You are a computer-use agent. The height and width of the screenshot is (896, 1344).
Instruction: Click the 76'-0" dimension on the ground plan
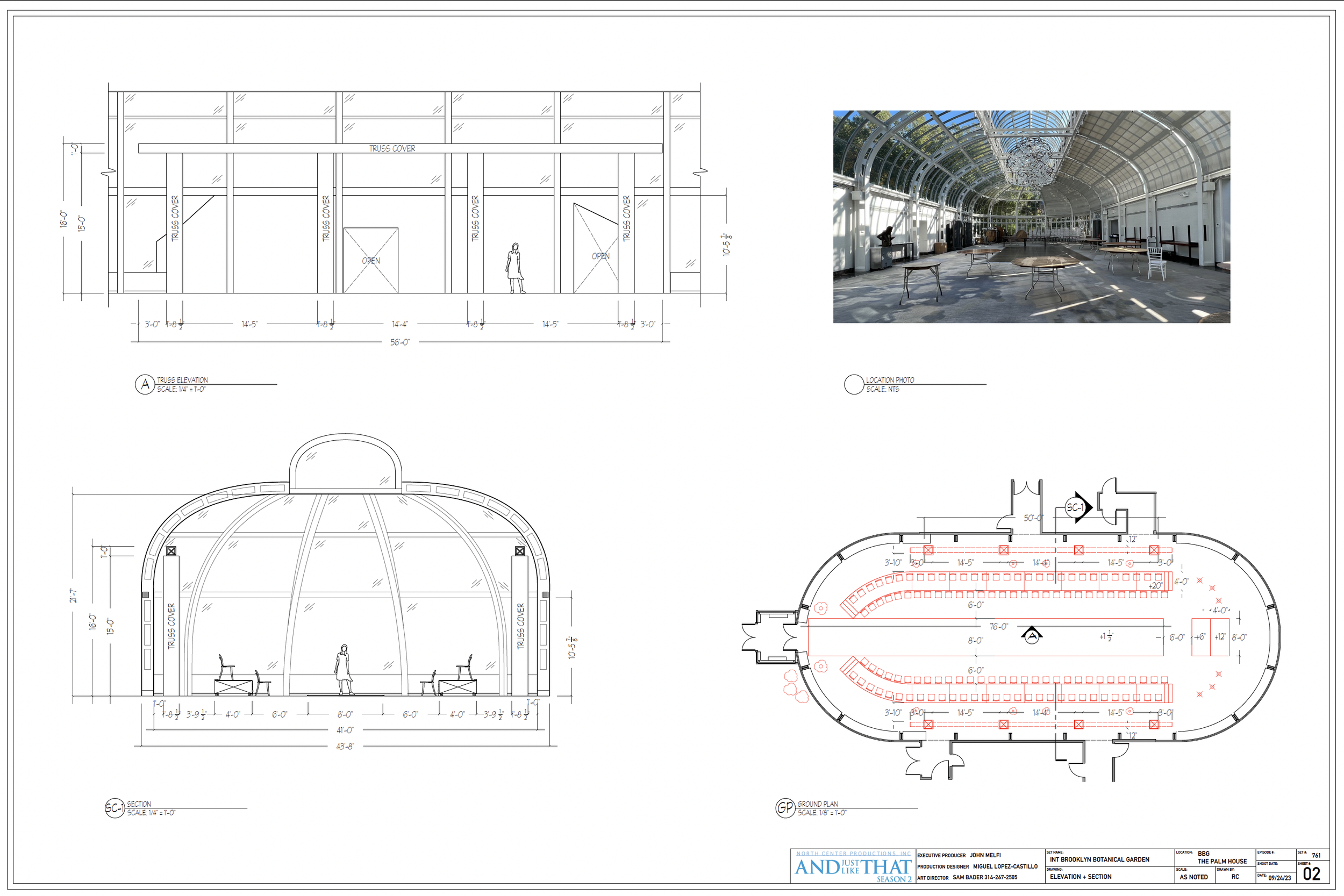(998, 627)
